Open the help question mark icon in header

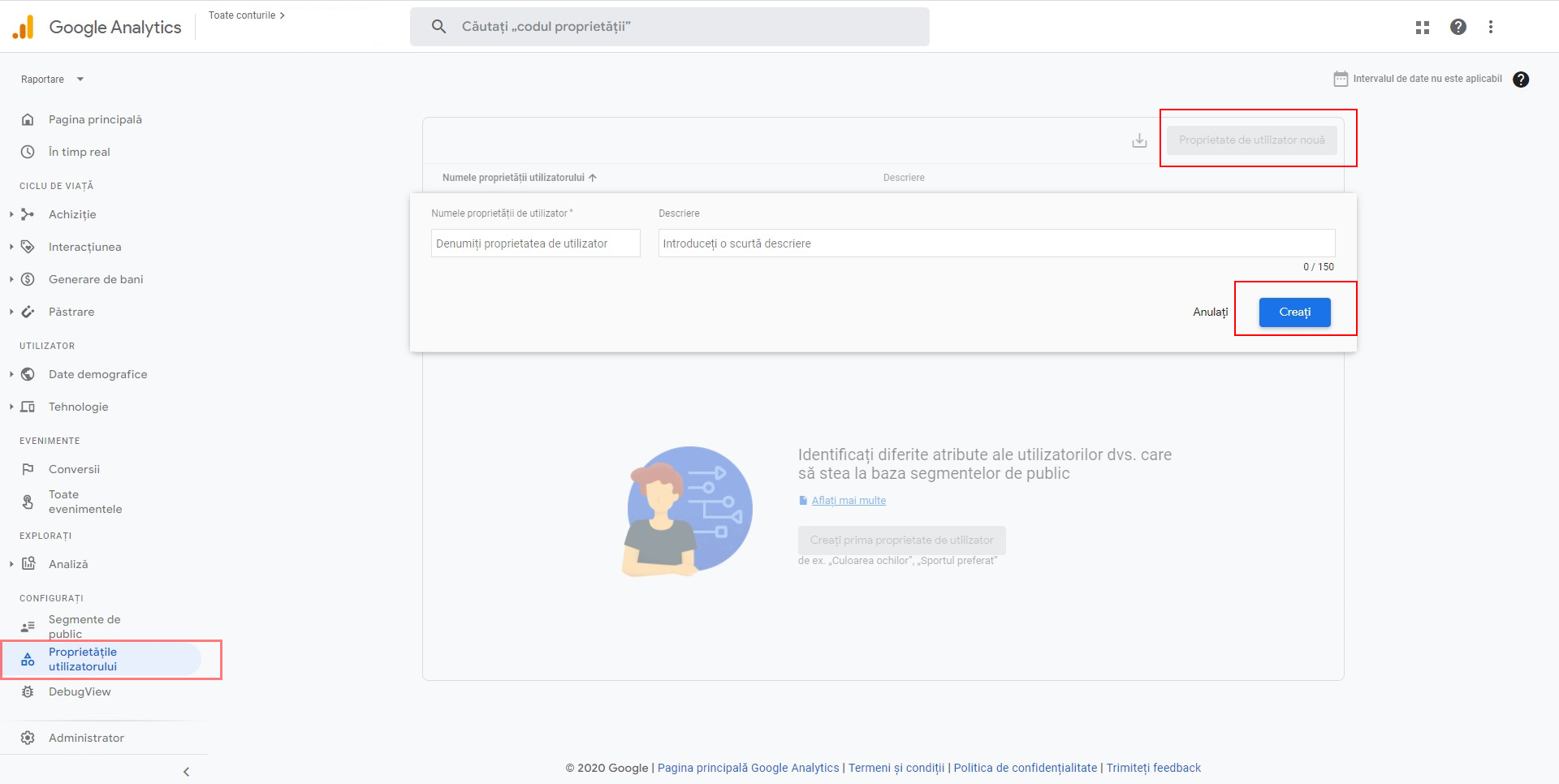point(1458,27)
